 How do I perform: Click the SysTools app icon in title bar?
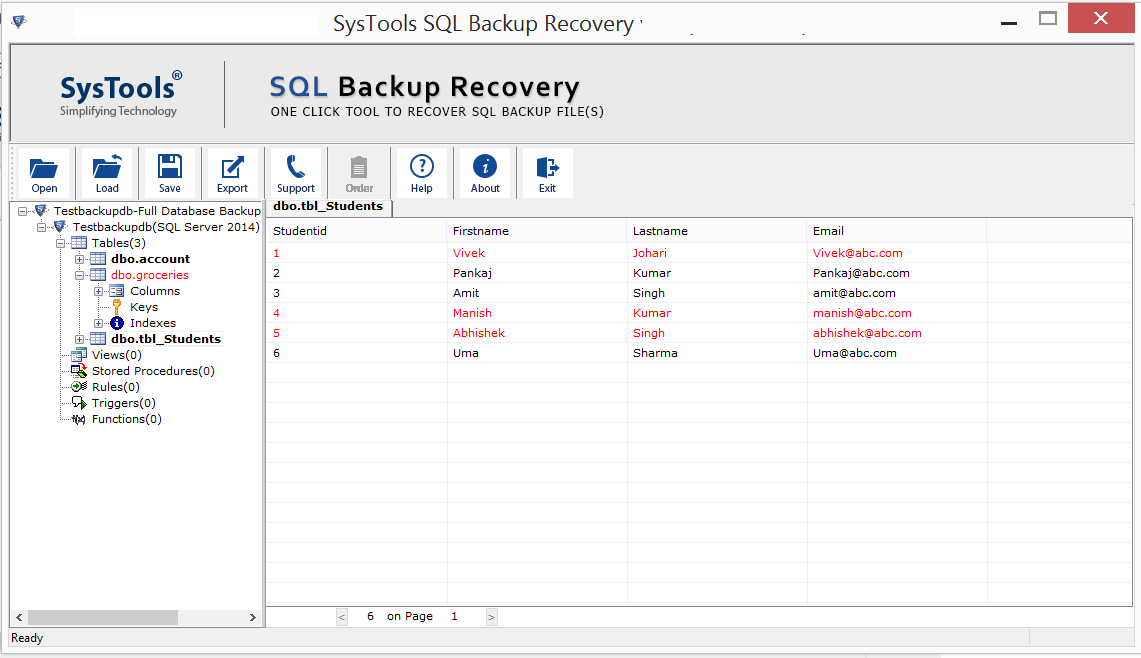pos(19,21)
